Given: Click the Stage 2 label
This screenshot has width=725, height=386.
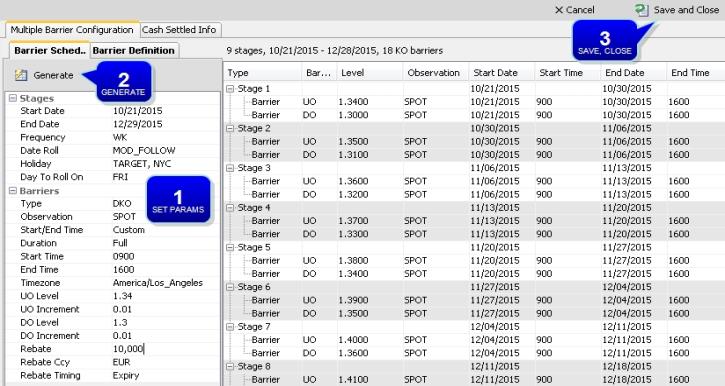Looking at the screenshot, I should (254, 129).
